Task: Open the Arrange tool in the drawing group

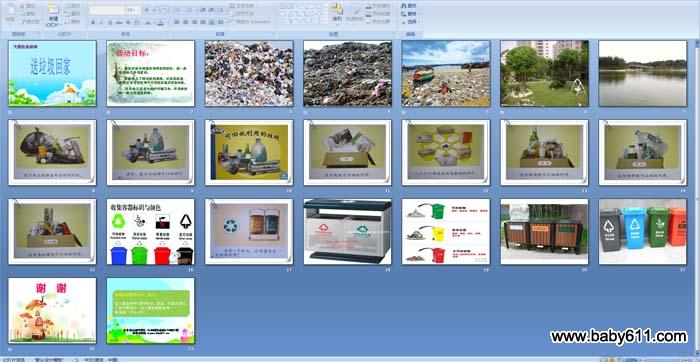Action: click(337, 13)
